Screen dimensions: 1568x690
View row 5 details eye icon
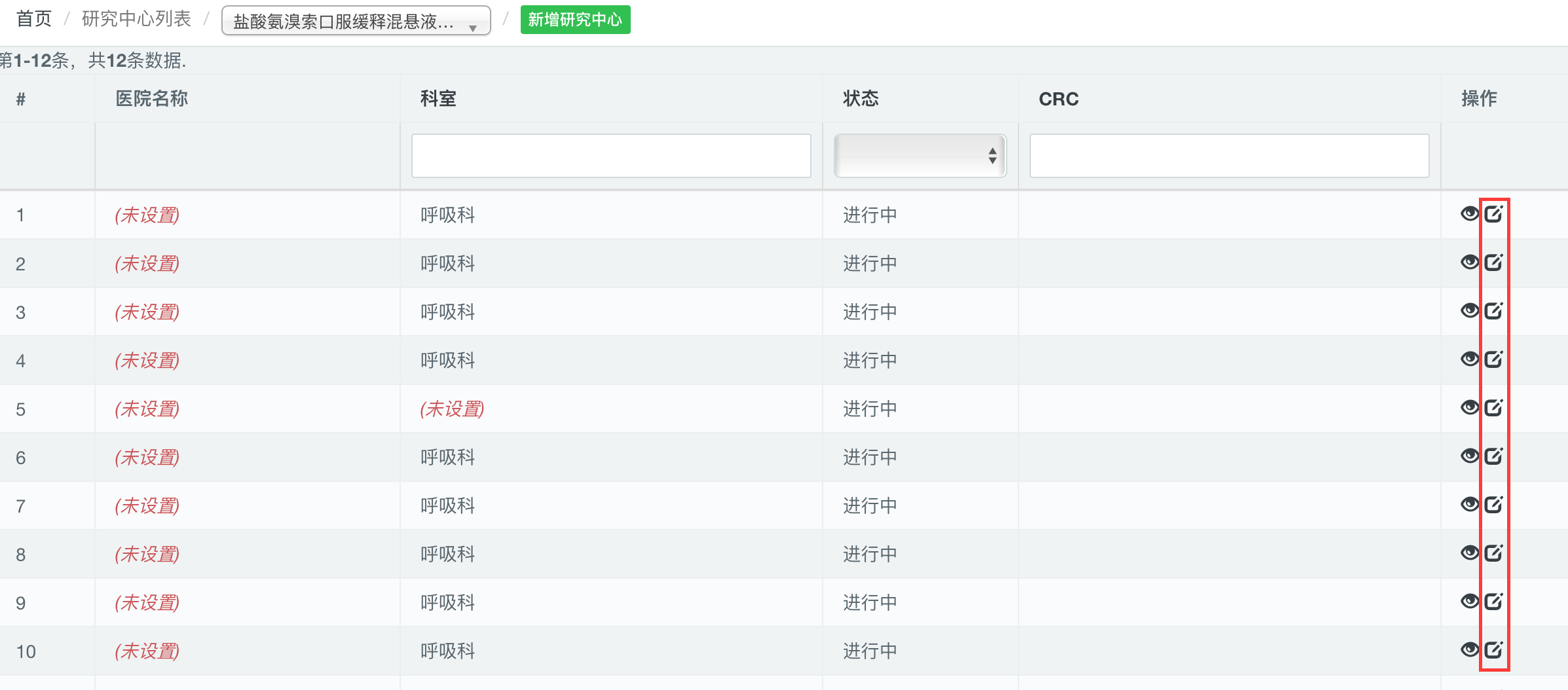[1470, 407]
